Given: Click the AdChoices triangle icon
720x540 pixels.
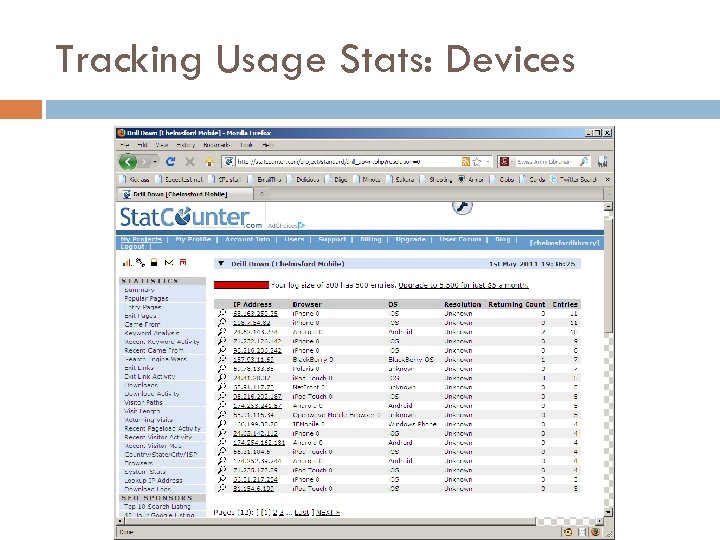Looking at the screenshot, I should click(301, 225).
